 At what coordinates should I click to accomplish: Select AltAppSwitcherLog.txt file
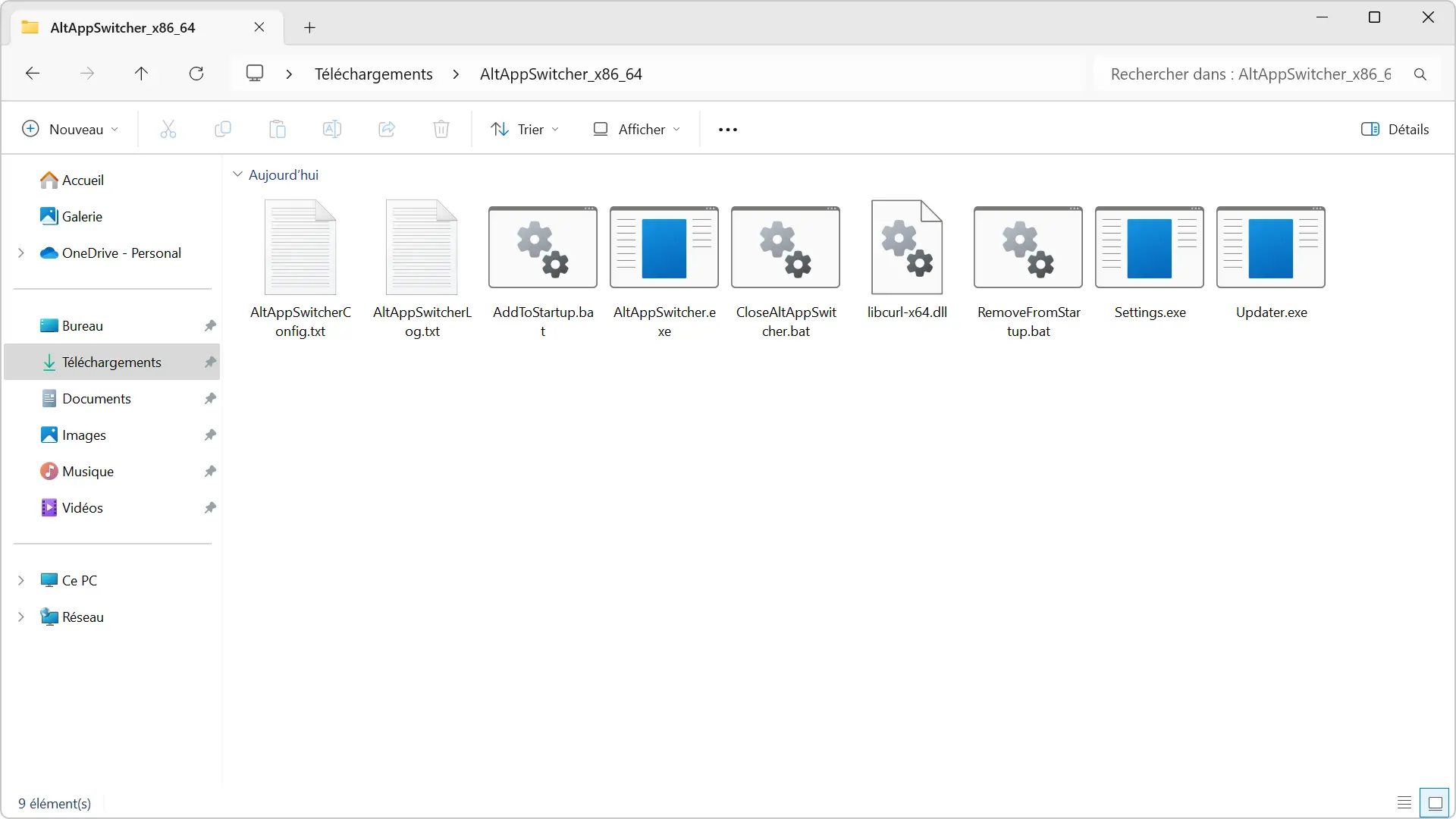tap(422, 268)
